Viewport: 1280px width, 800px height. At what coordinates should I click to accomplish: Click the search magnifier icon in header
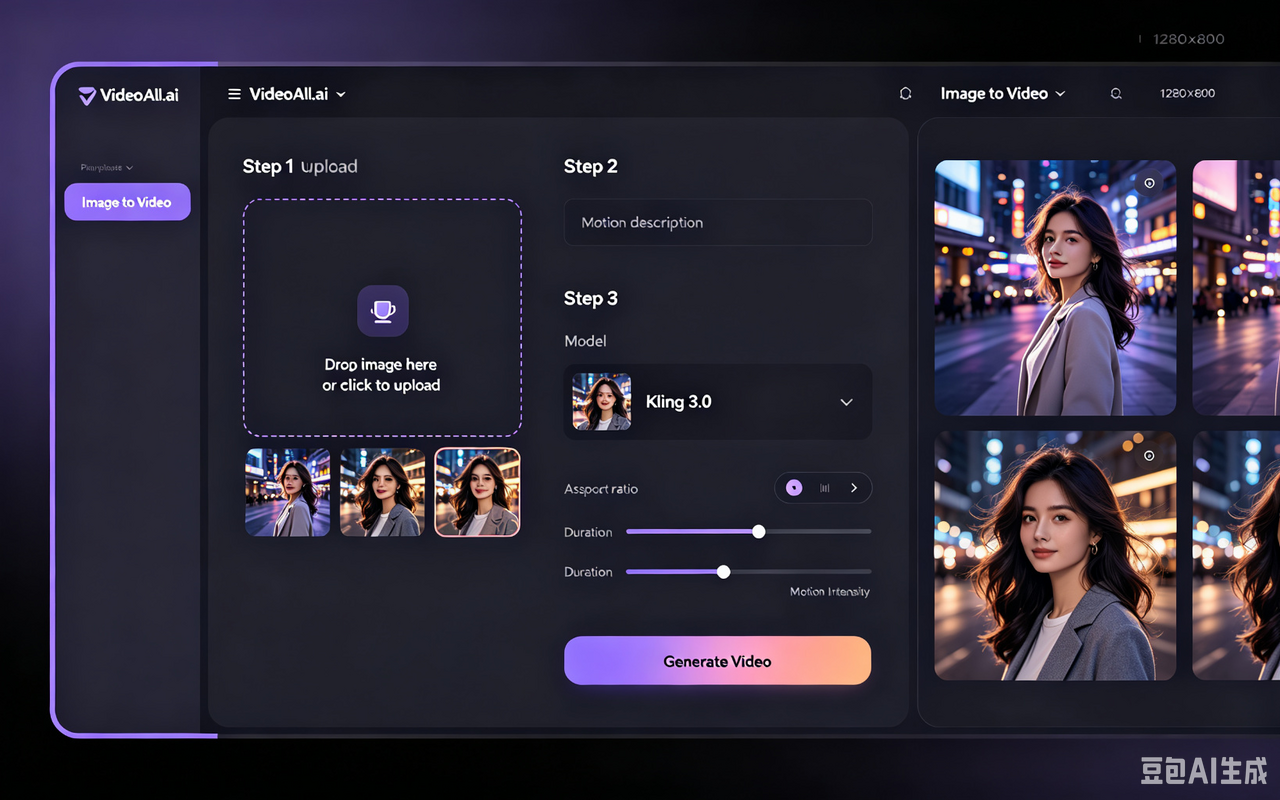[1116, 94]
